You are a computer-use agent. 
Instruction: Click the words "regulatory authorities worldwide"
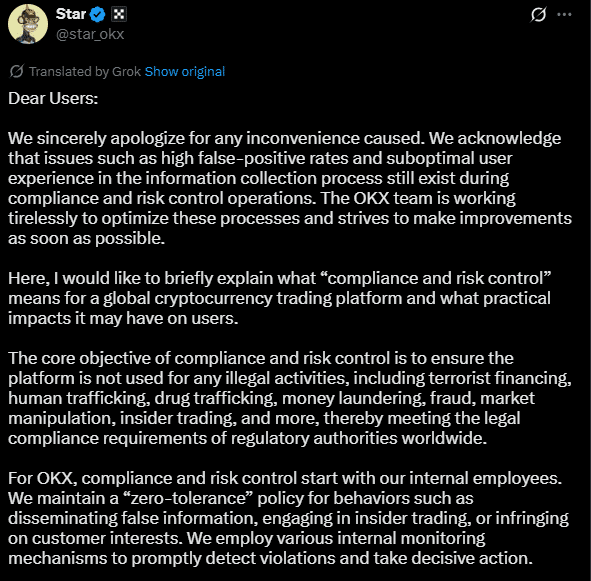tap(358, 438)
